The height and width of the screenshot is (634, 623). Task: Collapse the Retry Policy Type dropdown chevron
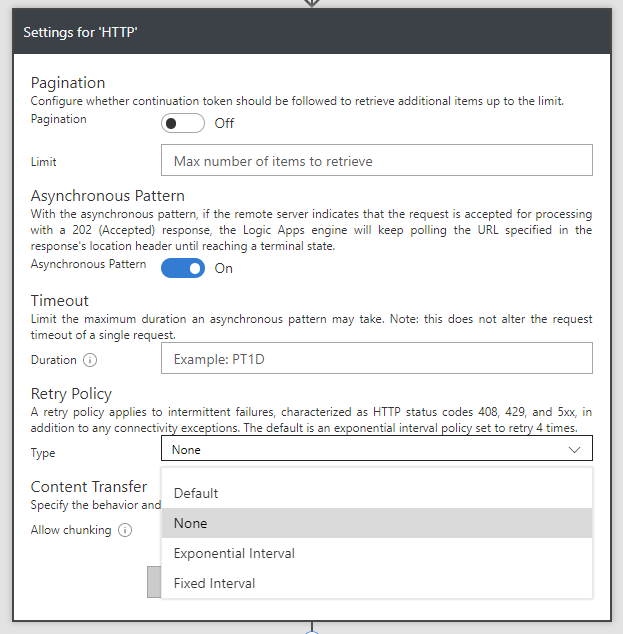click(x=574, y=450)
